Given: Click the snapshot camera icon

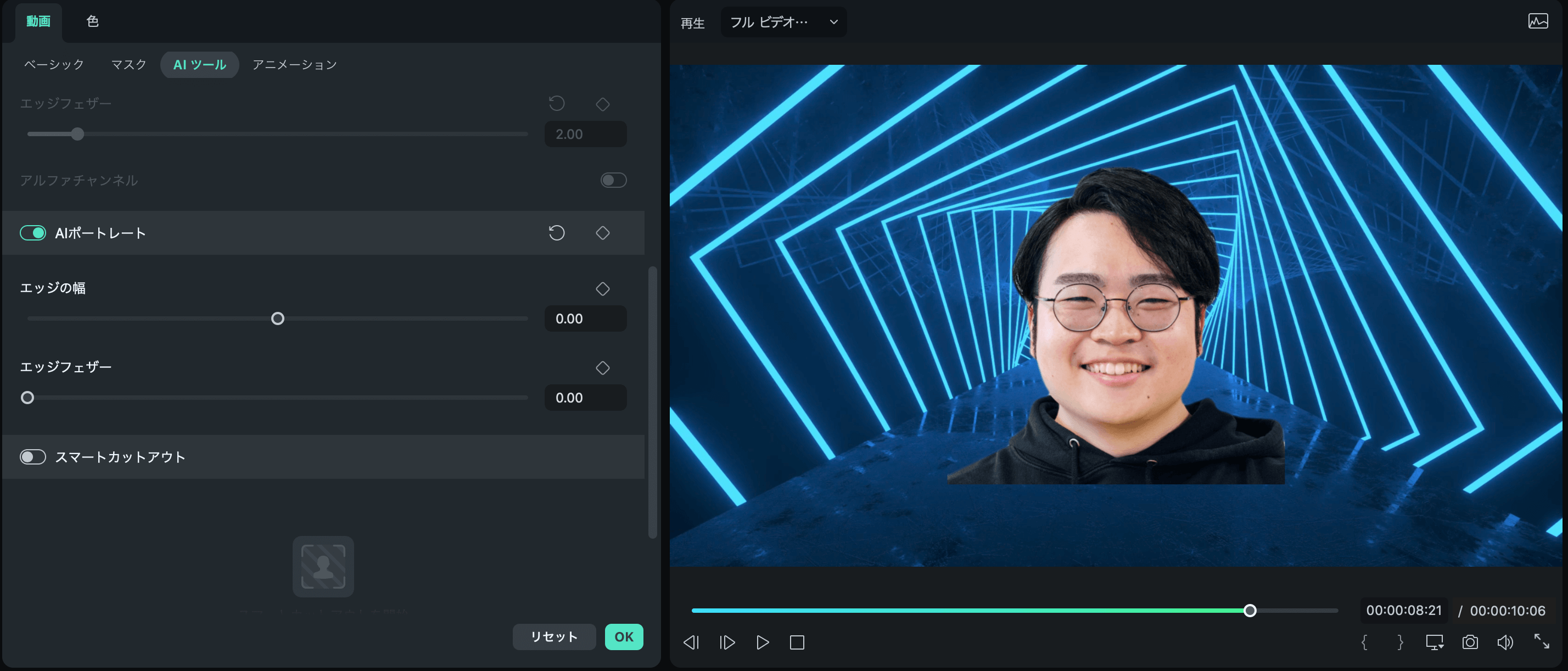Looking at the screenshot, I should (x=1470, y=642).
